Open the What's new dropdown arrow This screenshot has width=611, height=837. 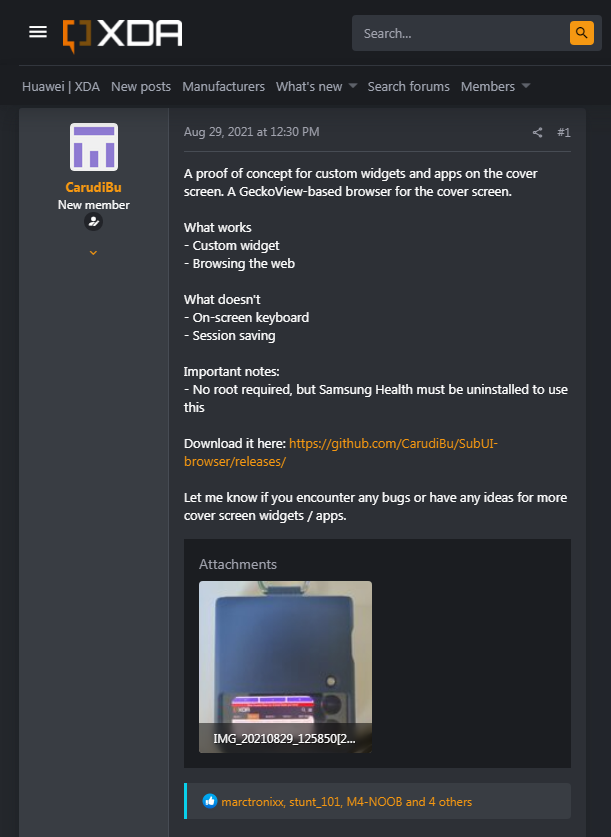pyautogui.click(x=353, y=86)
